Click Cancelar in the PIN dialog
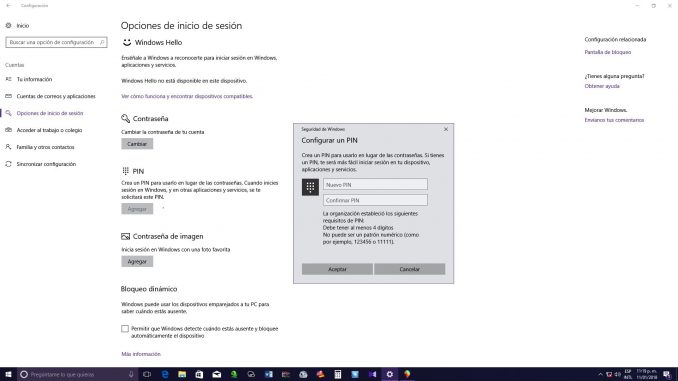Screen dimensions: 678x381 pyautogui.click(x=409, y=269)
